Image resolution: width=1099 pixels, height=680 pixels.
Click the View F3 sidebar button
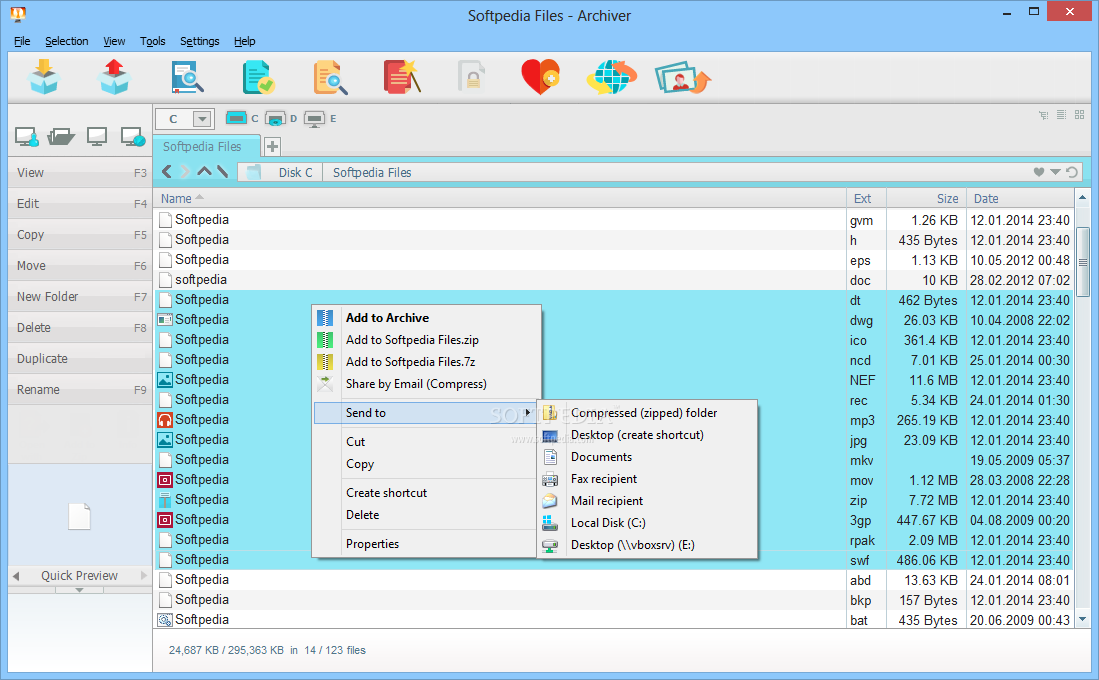[80, 172]
